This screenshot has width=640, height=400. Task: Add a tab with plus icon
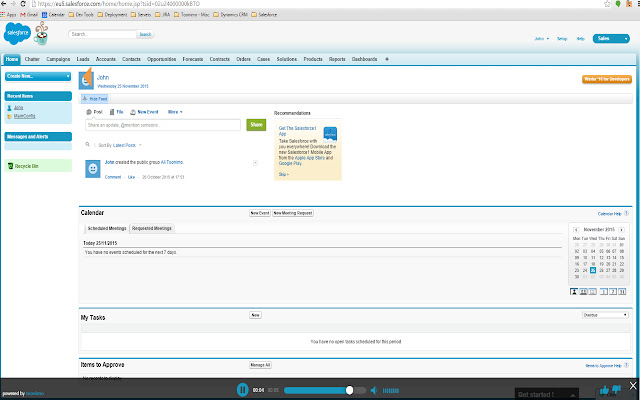pyautogui.click(x=387, y=59)
